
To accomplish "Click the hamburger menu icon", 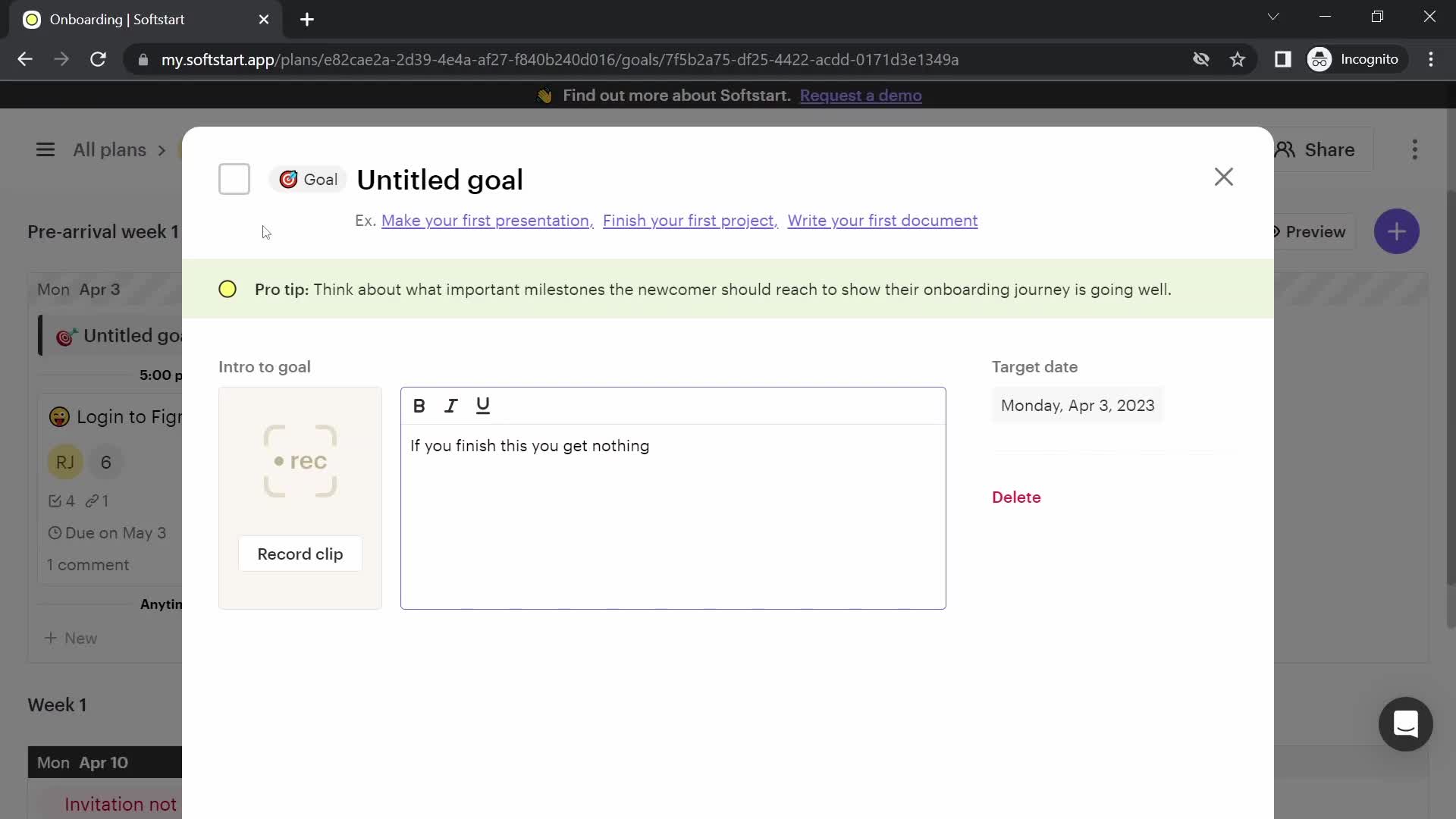I will [x=45, y=149].
